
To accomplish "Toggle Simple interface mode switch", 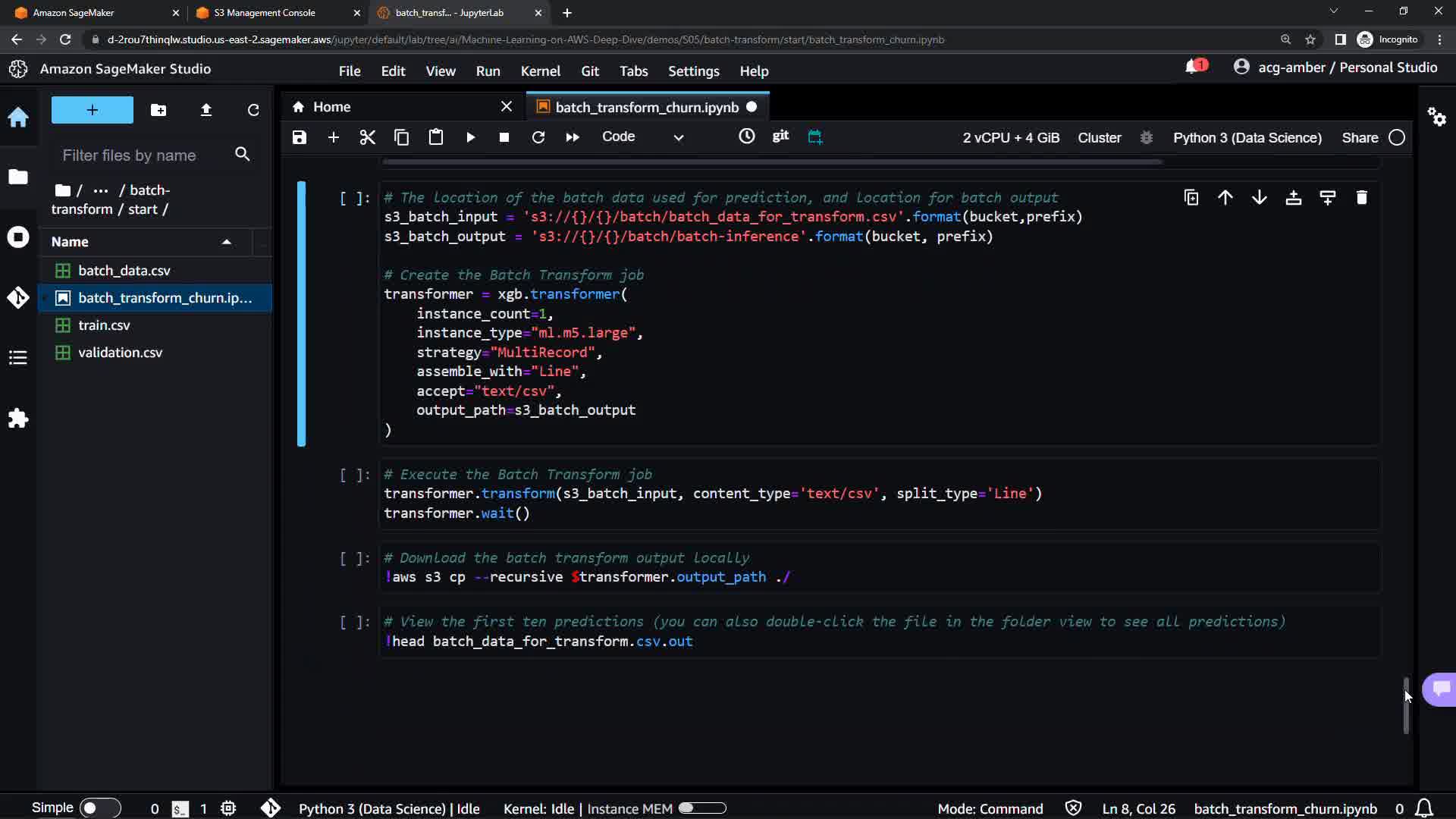I will [99, 808].
